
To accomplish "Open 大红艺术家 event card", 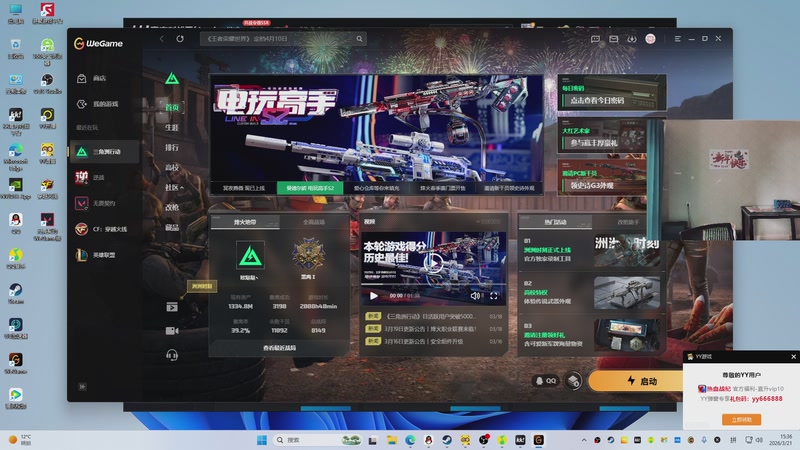I will tap(603, 135).
